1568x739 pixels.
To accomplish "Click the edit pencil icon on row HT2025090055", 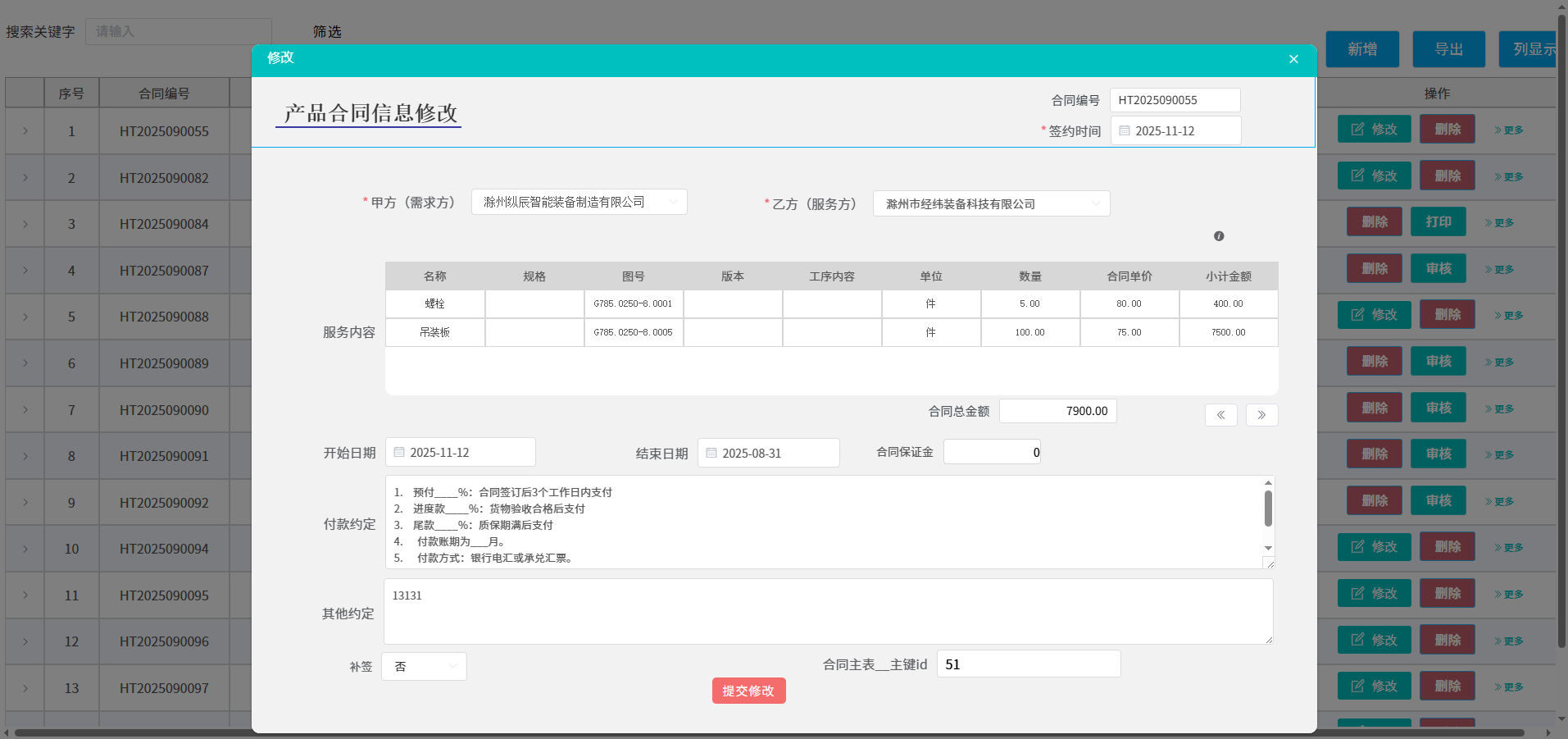I will point(1357,129).
